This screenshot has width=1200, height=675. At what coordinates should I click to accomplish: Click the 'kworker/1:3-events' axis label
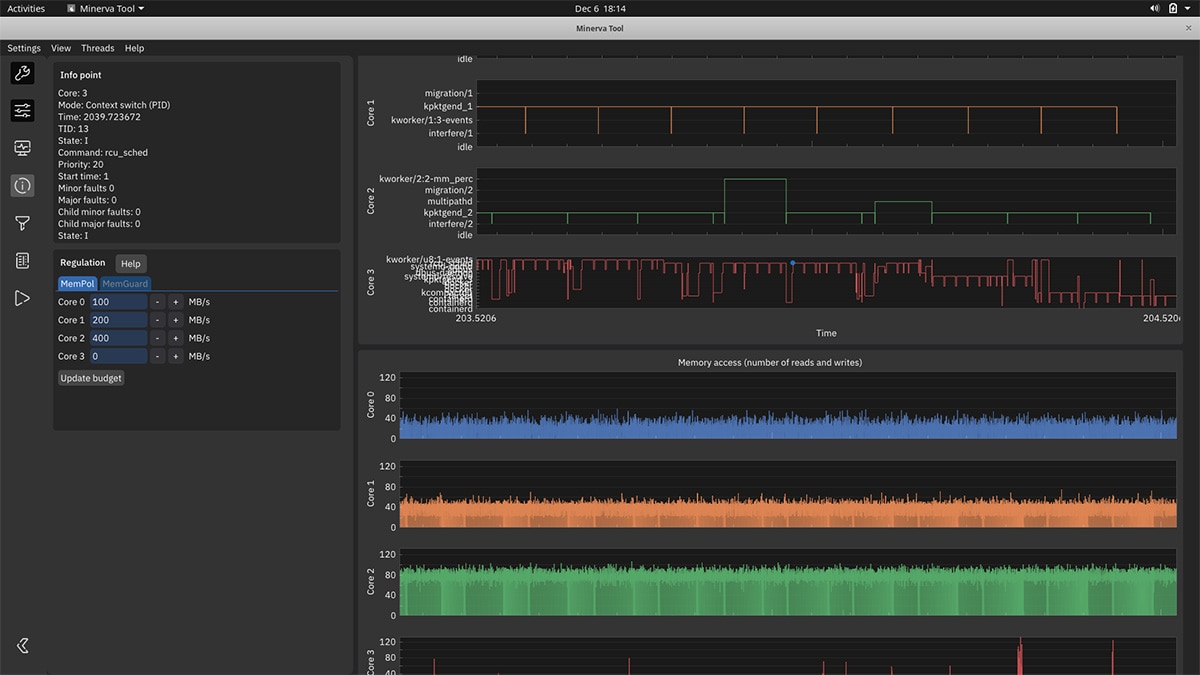(x=432, y=120)
